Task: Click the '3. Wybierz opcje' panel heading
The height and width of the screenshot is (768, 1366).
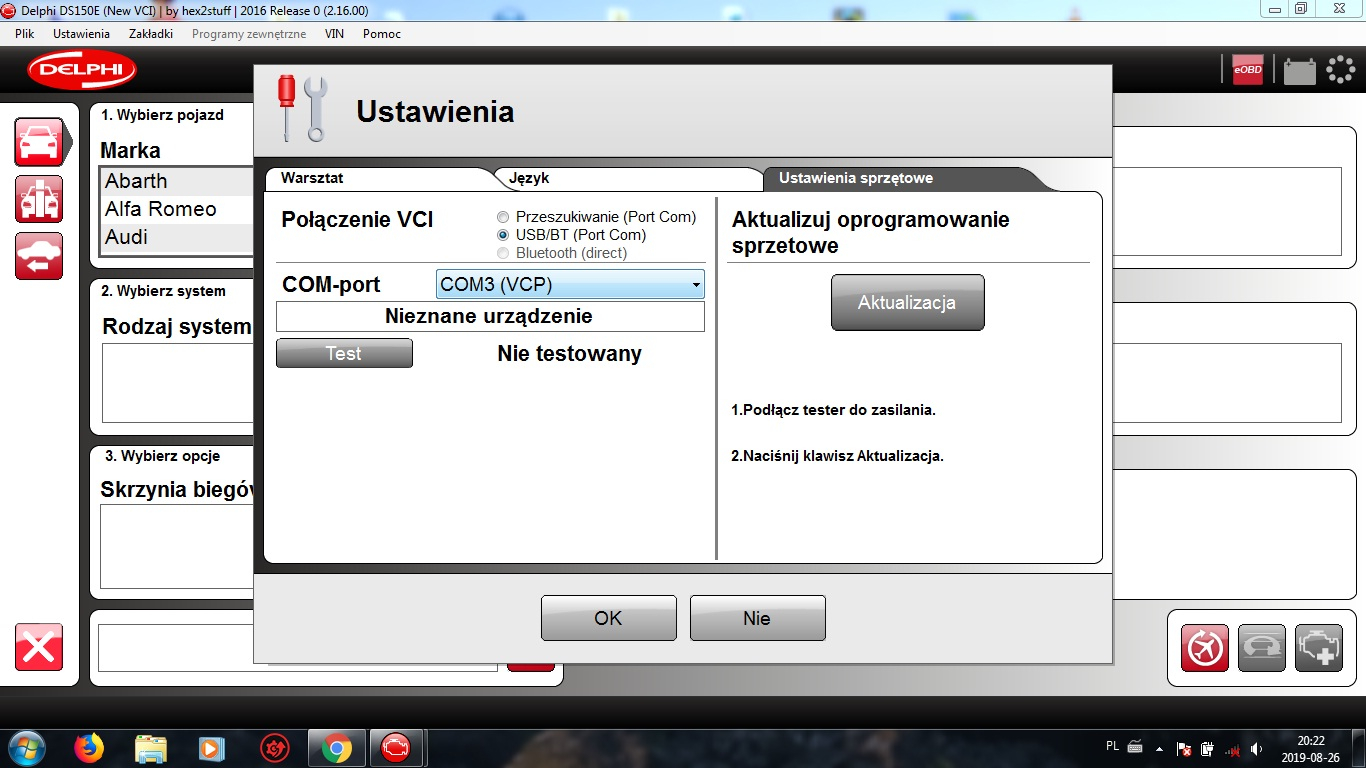Action: click(x=162, y=456)
